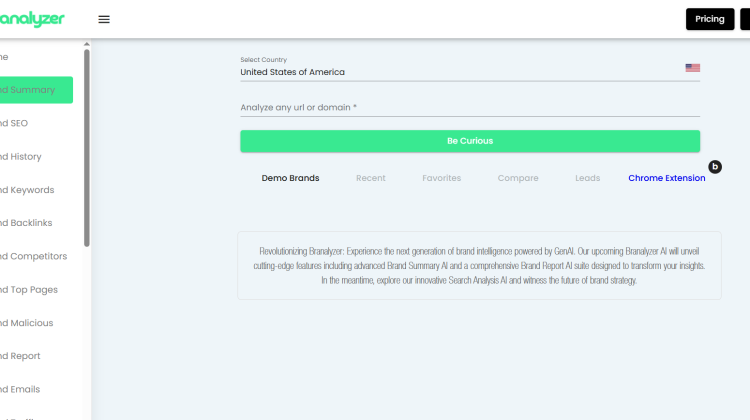Select Brand Summary in sidebar
Viewport: 750px width, 420px height.
[36, 90]
